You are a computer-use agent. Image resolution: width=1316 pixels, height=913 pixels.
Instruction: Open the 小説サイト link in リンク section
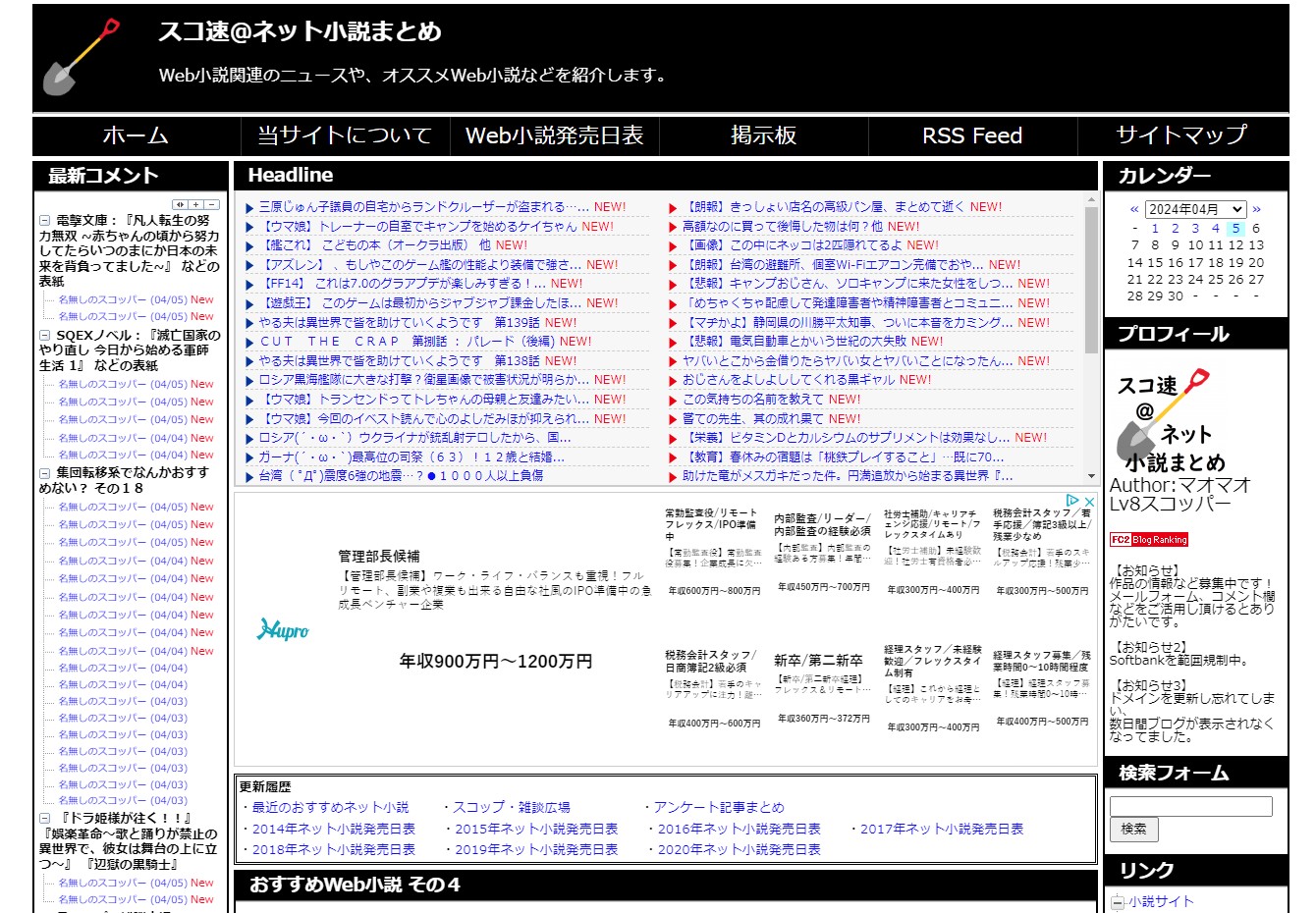1161,902
